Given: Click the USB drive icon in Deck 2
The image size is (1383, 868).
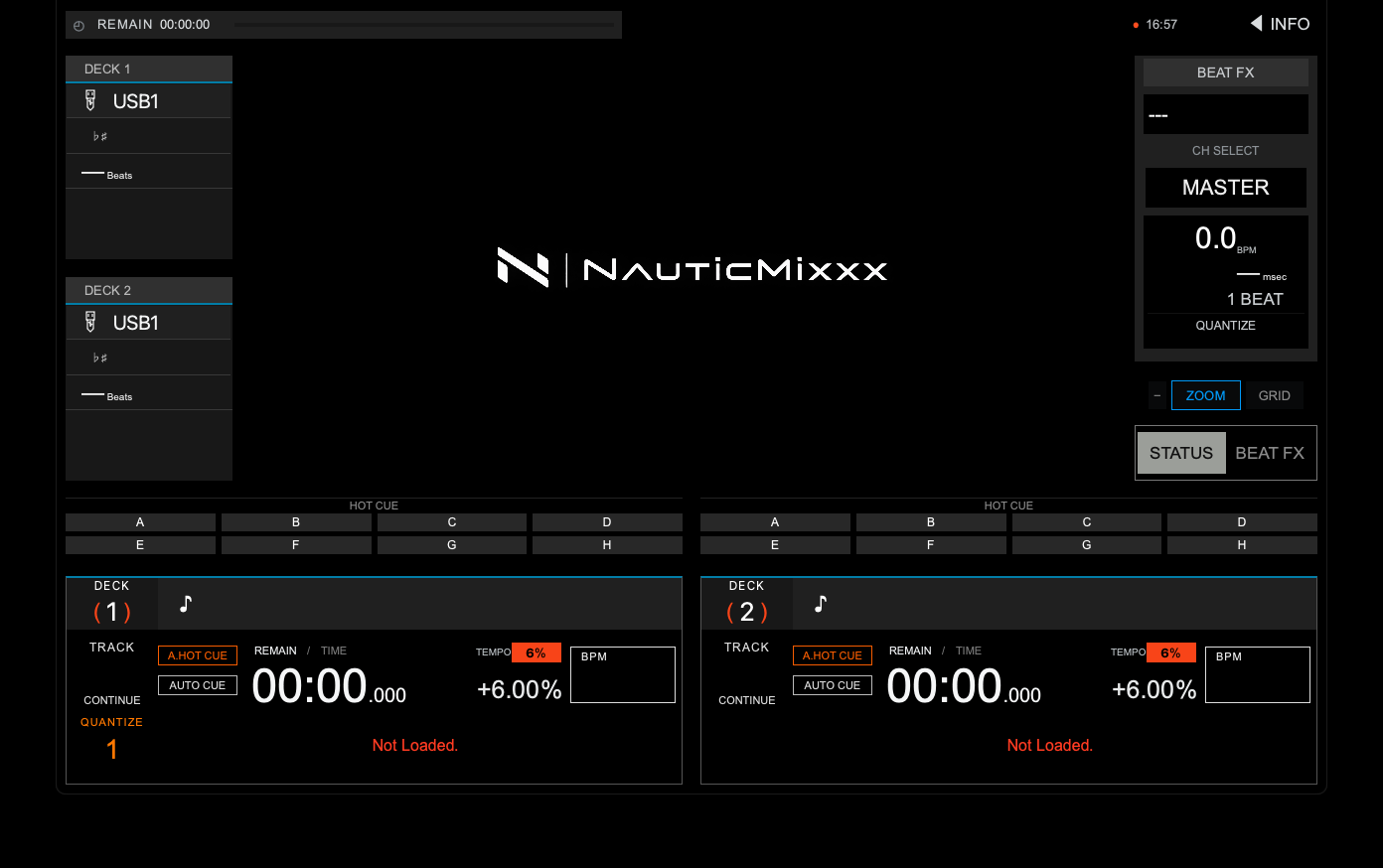Looking at the screenshot, I should click(x=90, y=321).
